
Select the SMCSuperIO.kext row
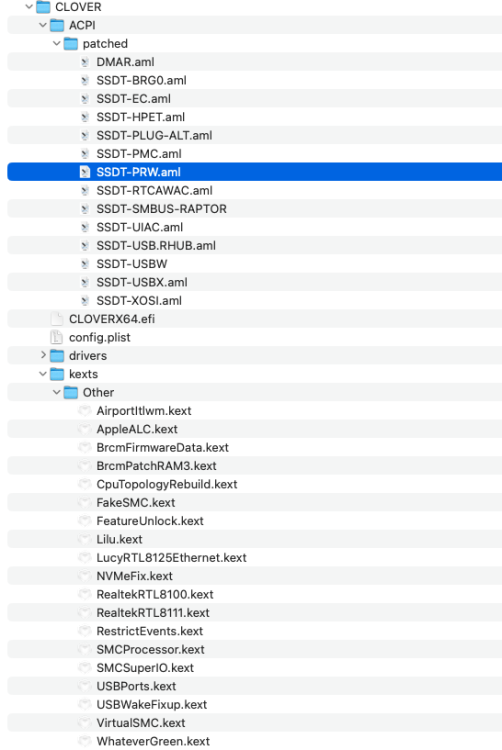254,667
